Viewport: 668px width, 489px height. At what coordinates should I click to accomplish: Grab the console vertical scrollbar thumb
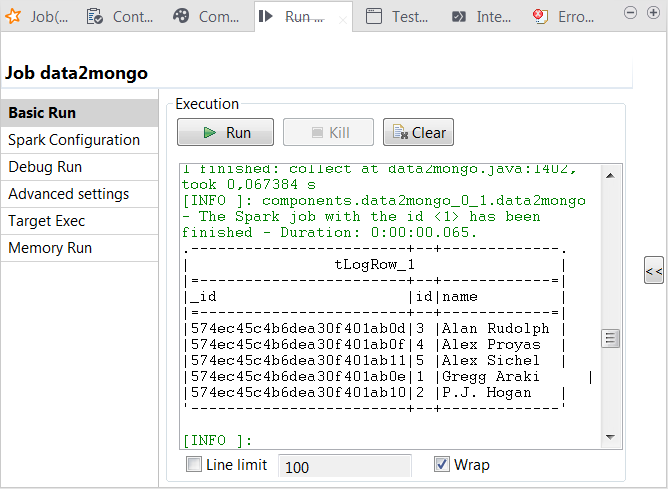[x=610, y=339]
